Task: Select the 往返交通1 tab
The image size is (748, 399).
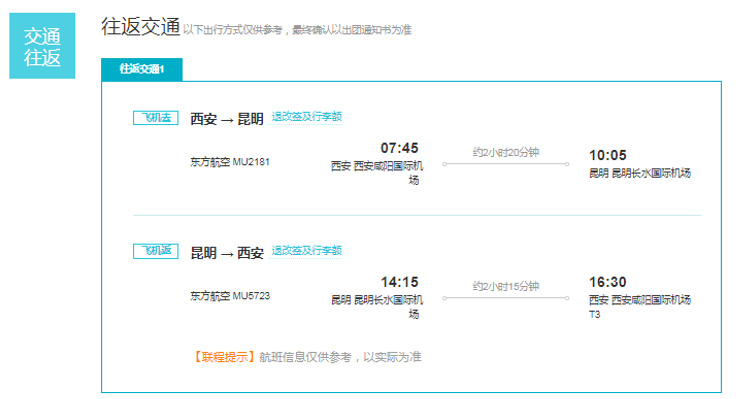Action: [x=142, y=69]
